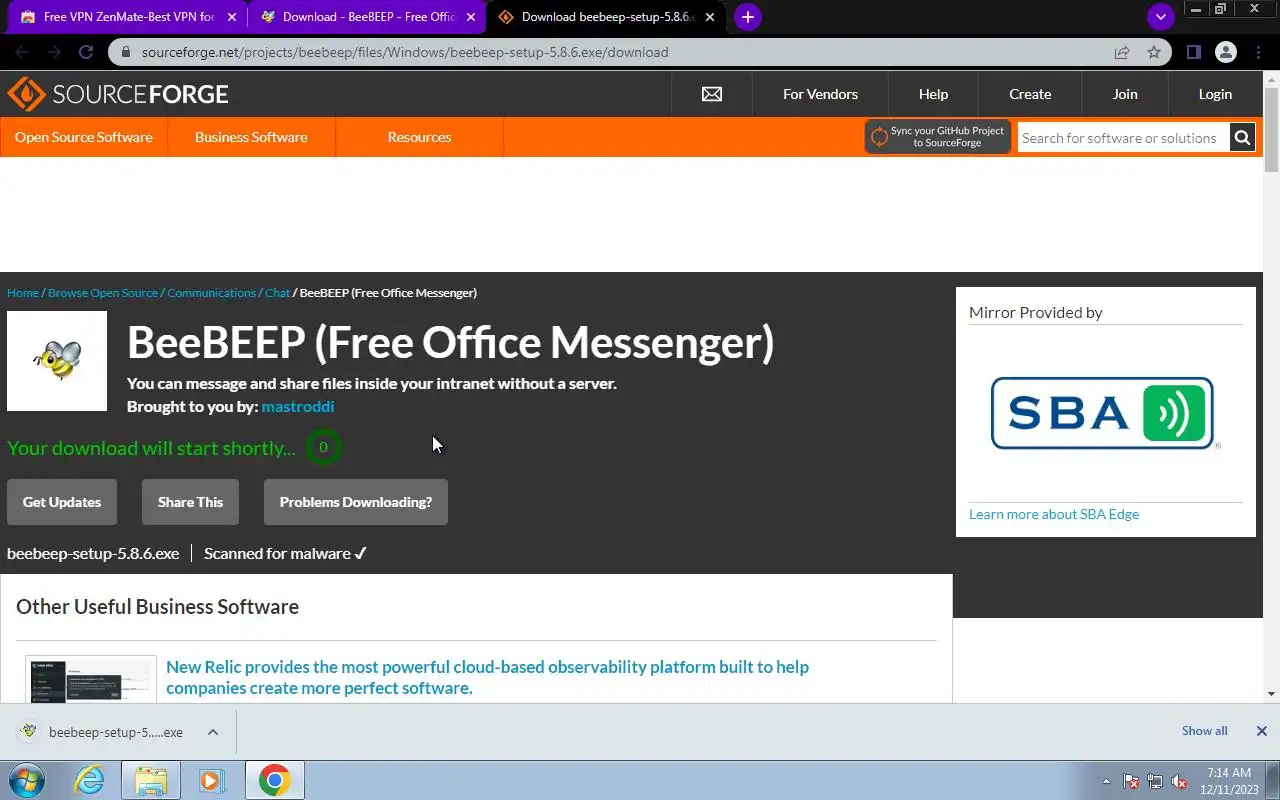Click the Sync GitHub Project button
The width and height of the screenshot is (1280, 800).
pos(937,137)
